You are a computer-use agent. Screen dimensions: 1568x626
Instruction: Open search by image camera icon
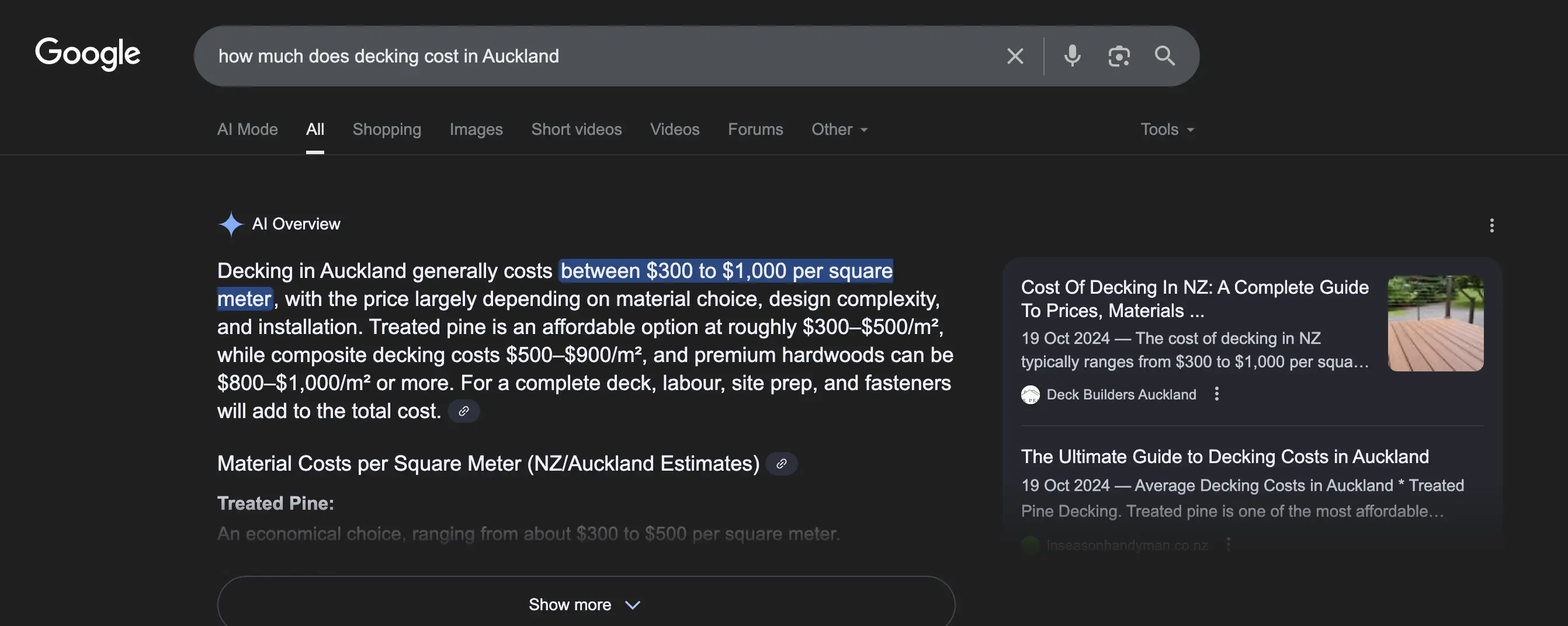[x=1118, y=56]
